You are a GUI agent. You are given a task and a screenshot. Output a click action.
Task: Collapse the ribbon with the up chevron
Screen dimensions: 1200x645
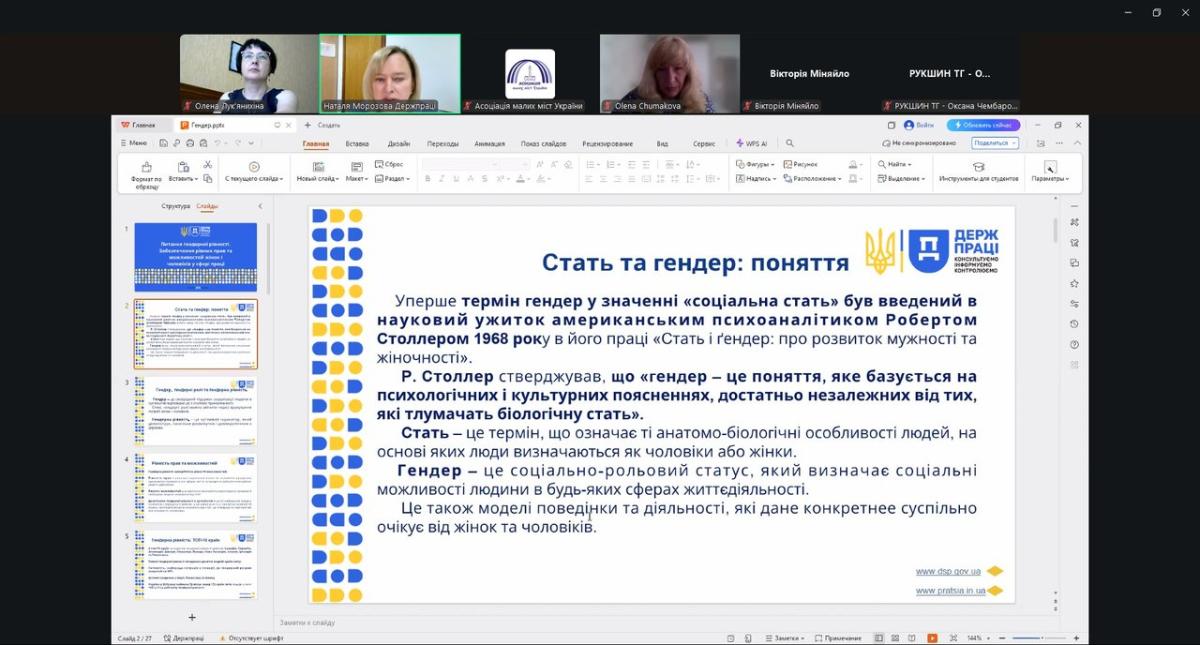pyautogui.click(x=1078, y=143)
